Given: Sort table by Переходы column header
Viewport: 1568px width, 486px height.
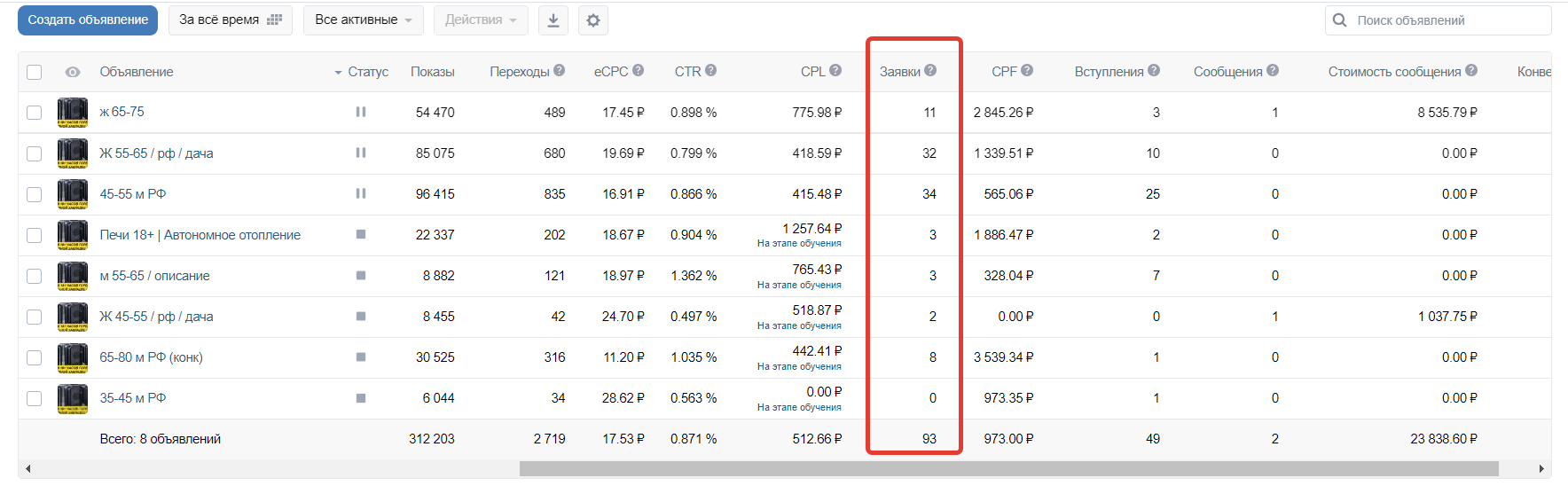Looking at the screenshot, I should [x=519, y=72].
